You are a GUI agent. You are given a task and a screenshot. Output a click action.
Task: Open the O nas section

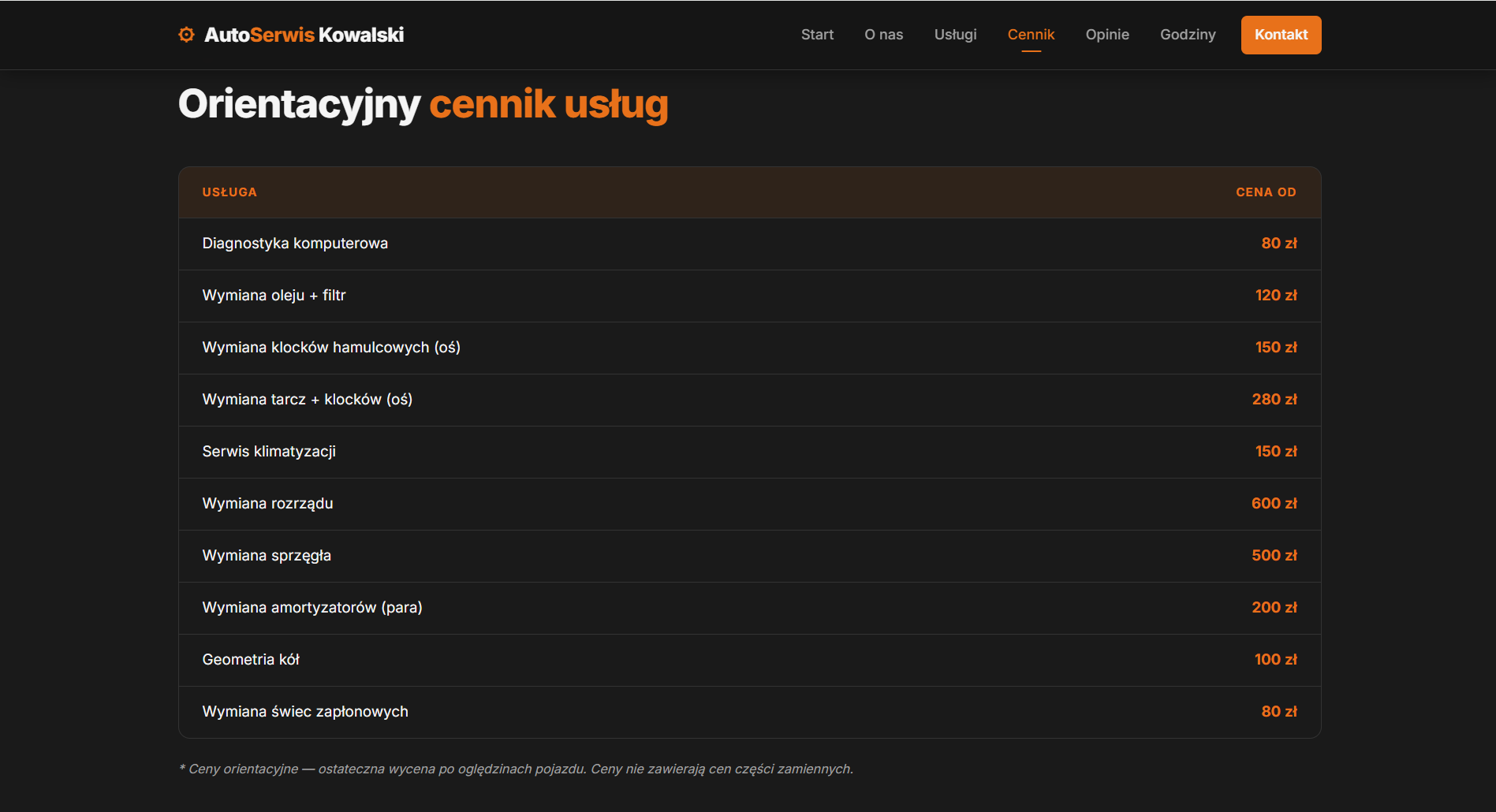883,35
